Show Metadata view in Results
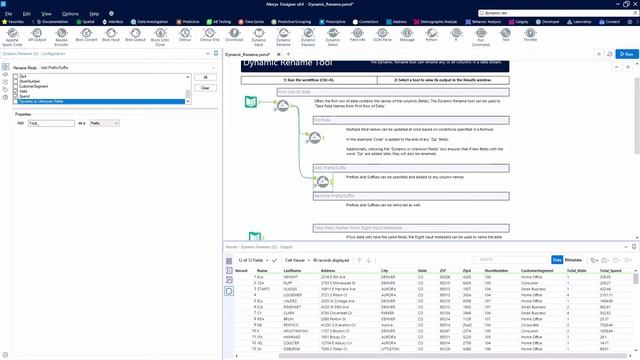 click(573, 260)
